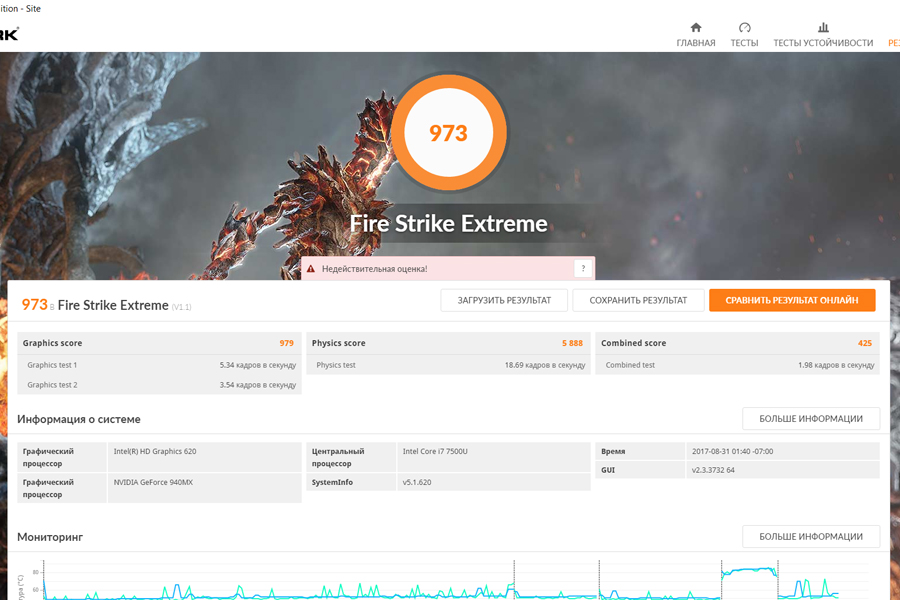Image resolution: width=900 pixels, height=600 pixels.
Task: Go to the Тесты tab label
Action: click(744, 43)
